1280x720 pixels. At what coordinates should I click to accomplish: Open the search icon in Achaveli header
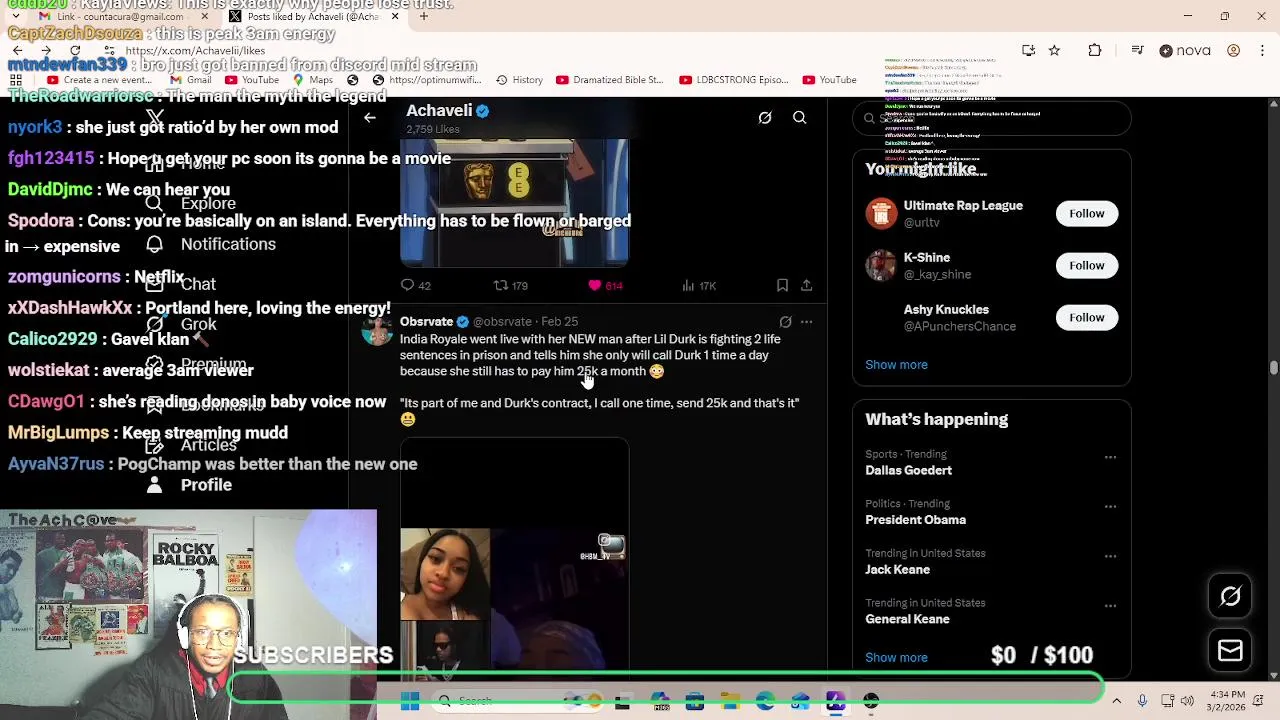point(800,118)
